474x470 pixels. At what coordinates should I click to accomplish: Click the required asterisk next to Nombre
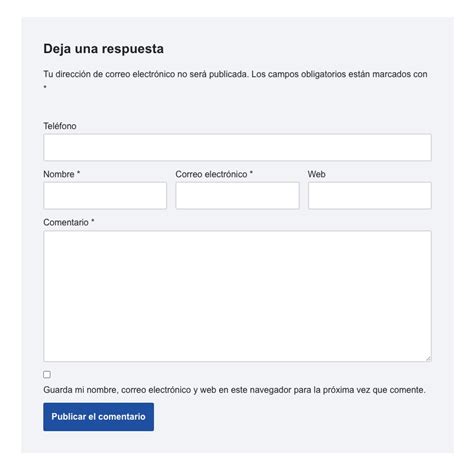79,173
